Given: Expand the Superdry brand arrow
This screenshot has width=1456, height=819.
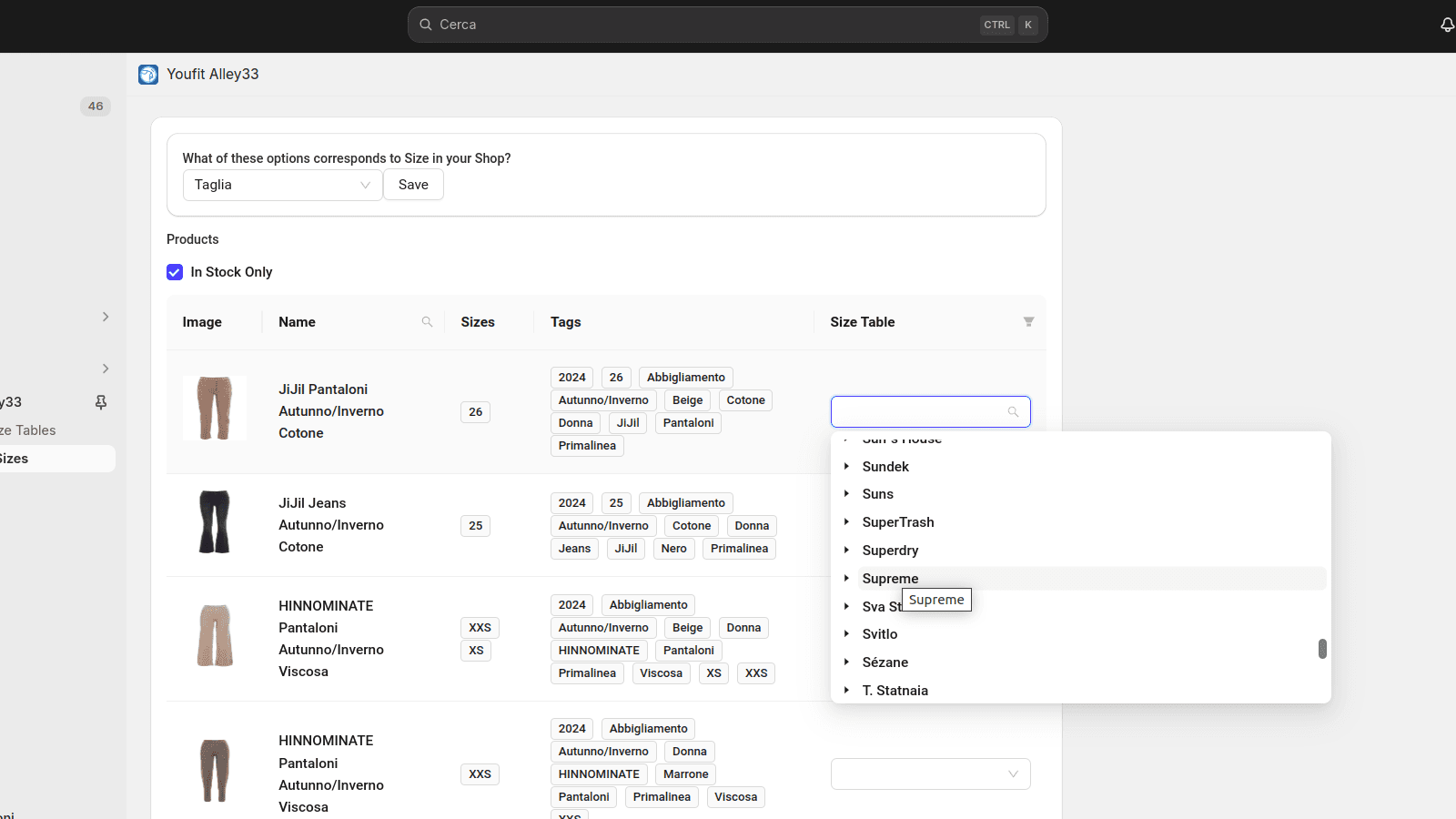Looking at the screenshot, I should pos(846,551).
